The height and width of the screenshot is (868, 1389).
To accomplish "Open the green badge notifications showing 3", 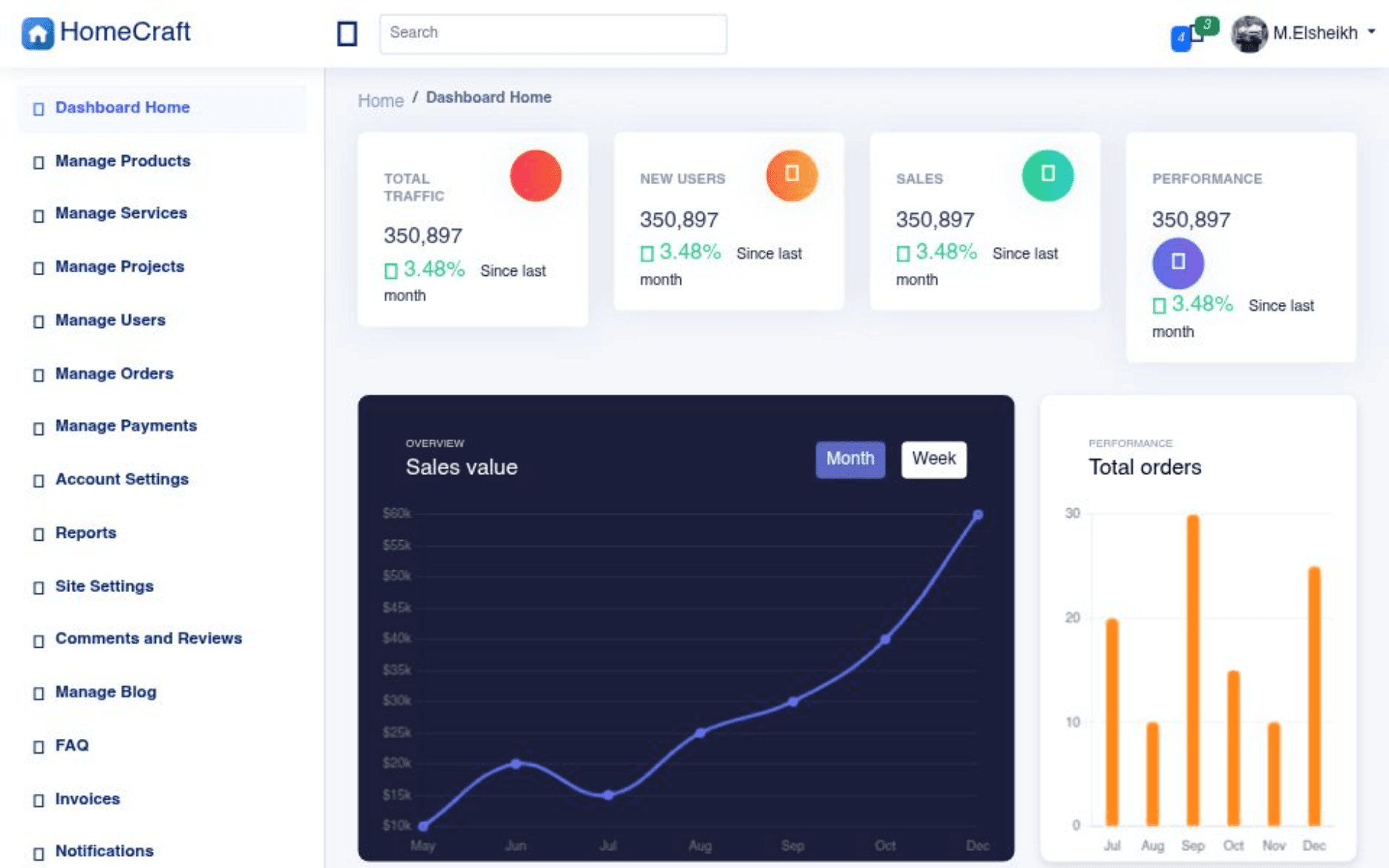I will 1206,25.
